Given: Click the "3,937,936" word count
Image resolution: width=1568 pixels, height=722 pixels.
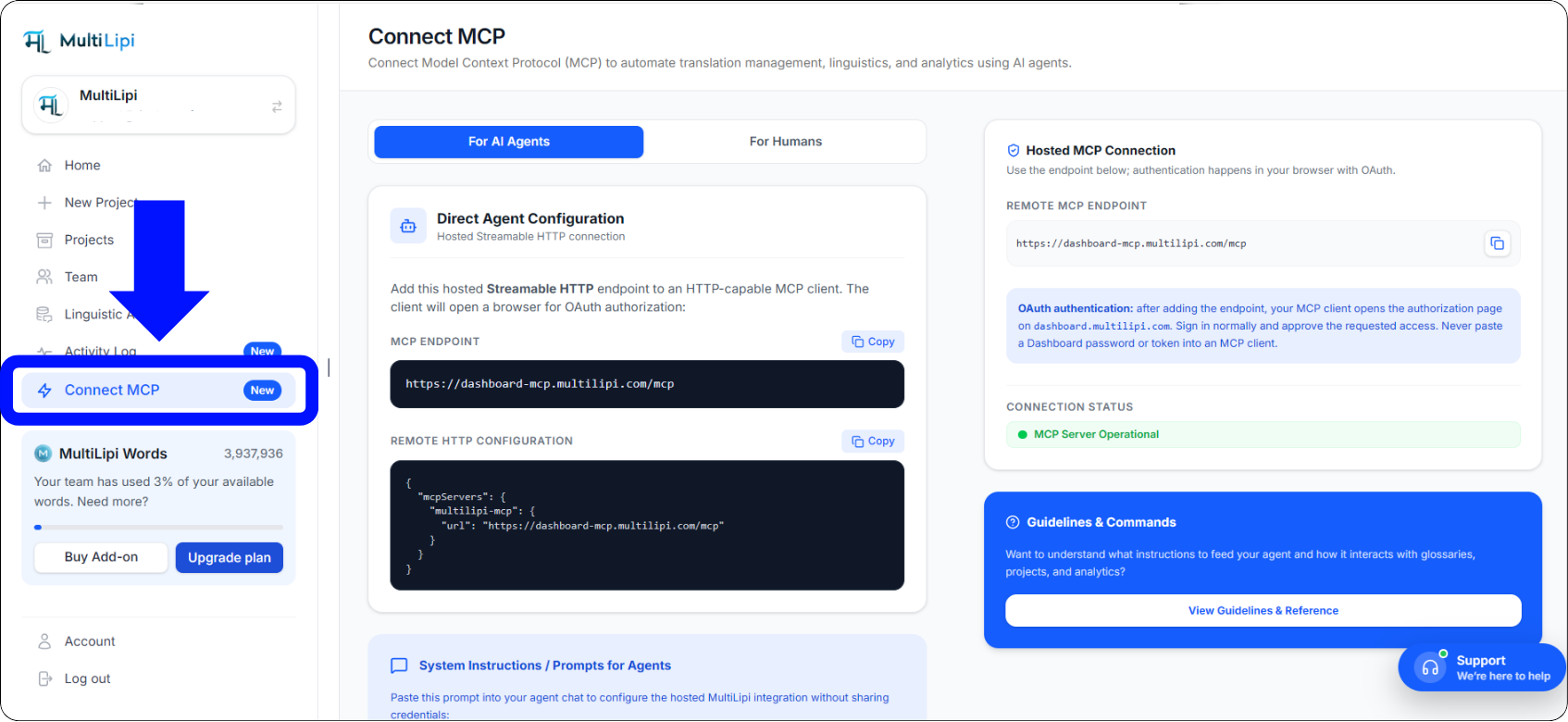Looking at the screenshot, I should pos(254,454).
